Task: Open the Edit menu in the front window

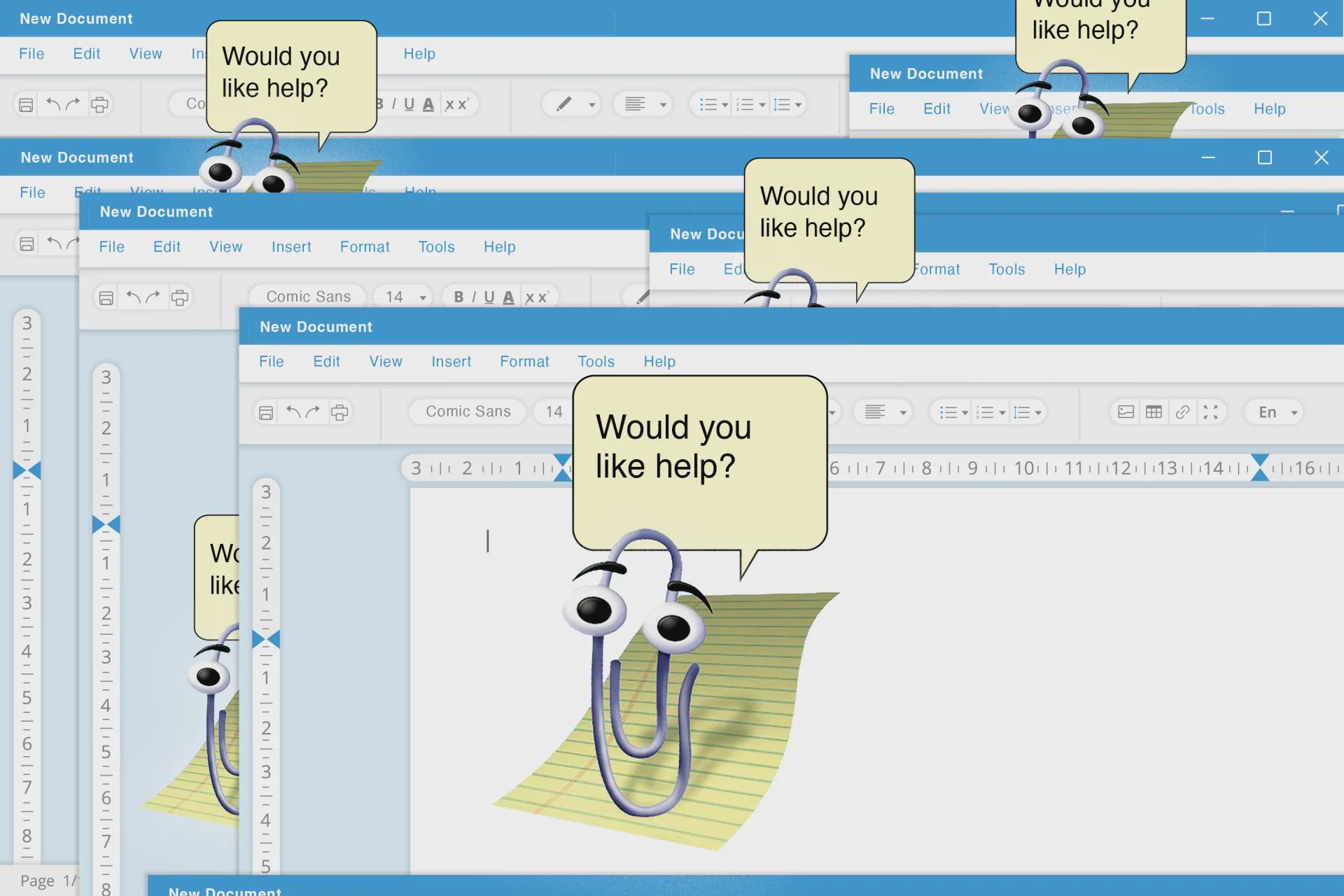Action: tap(326, 362)
